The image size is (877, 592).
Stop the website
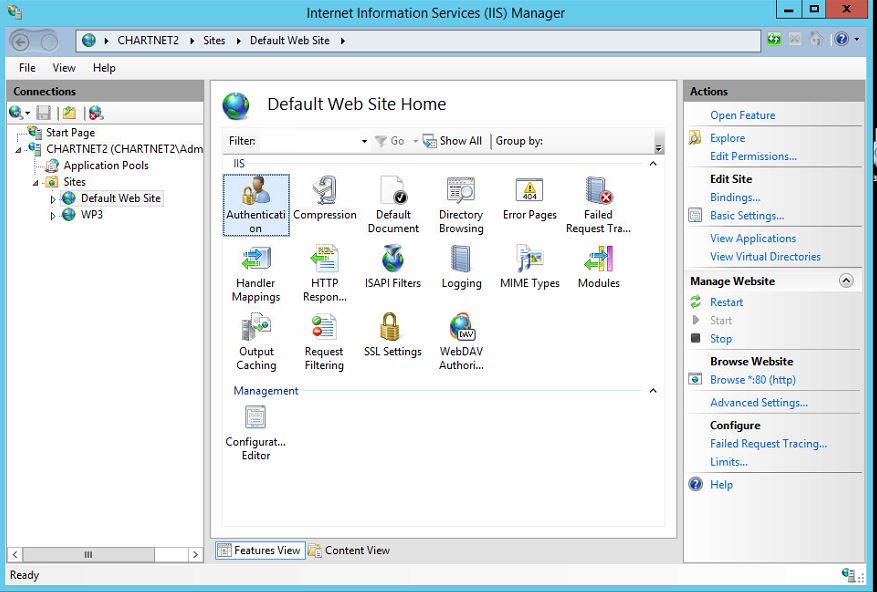(720, 339)
